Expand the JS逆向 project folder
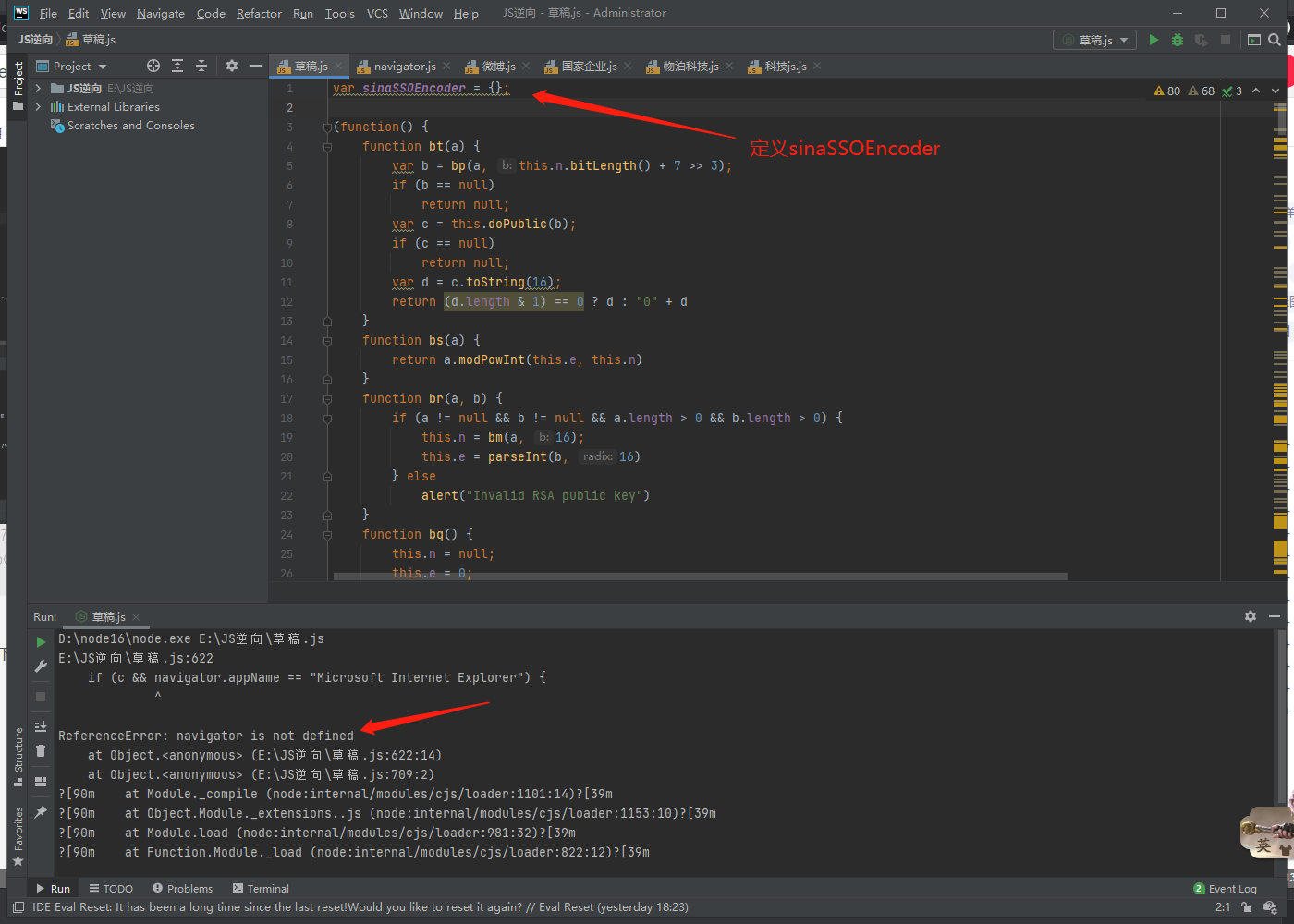1294x924 pixels. pyautogui.click(x=39, y=88)
